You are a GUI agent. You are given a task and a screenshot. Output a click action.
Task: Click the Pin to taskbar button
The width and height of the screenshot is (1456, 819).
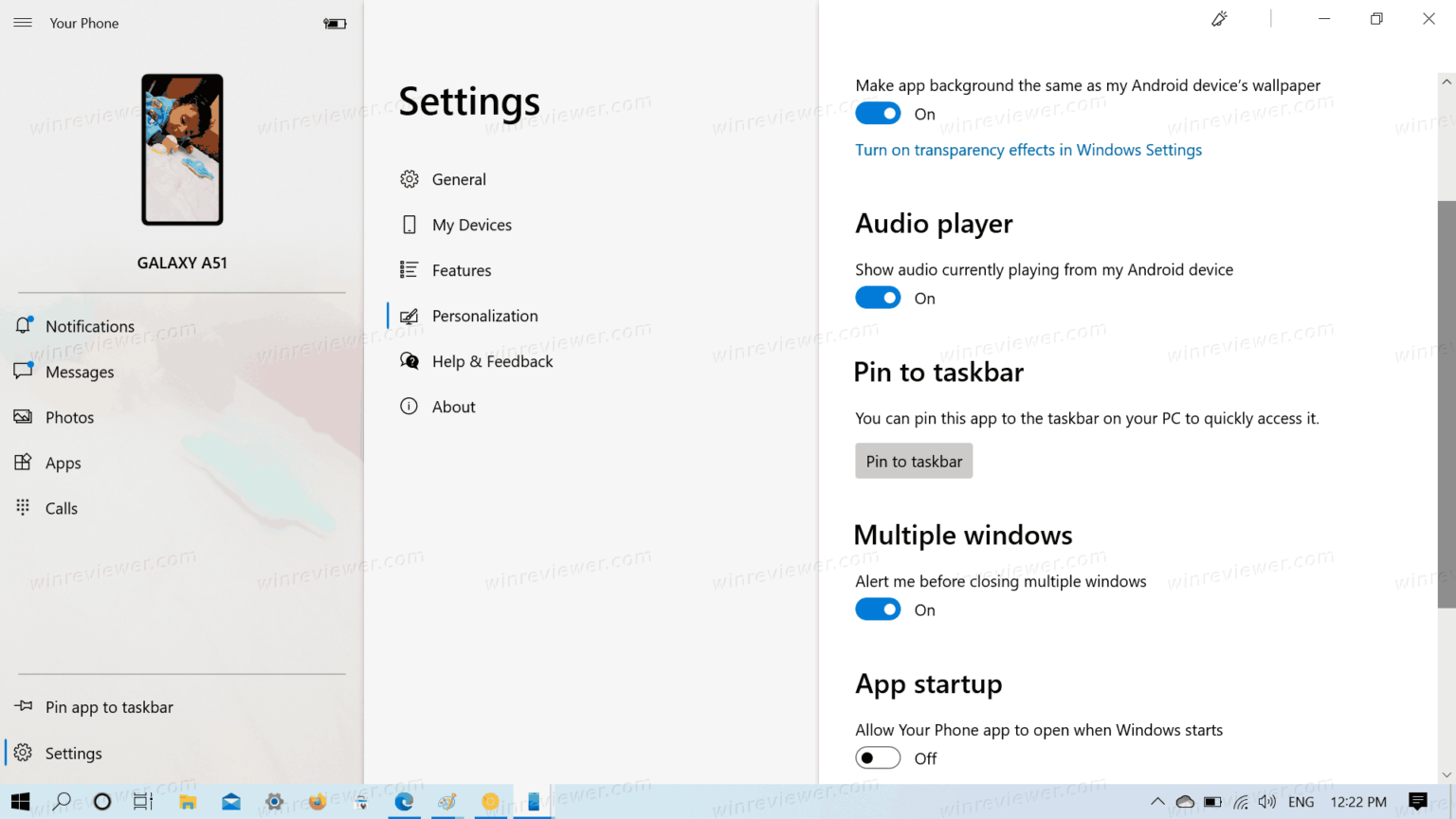tap(914, 461)
